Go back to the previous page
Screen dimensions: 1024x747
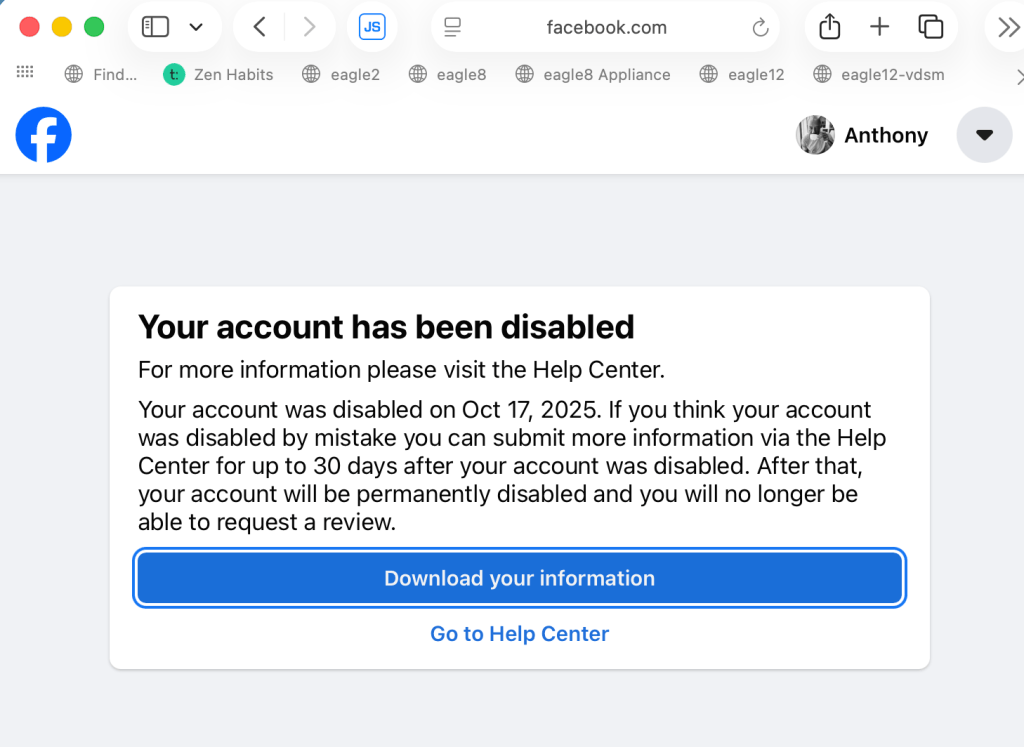coord(259,27)
